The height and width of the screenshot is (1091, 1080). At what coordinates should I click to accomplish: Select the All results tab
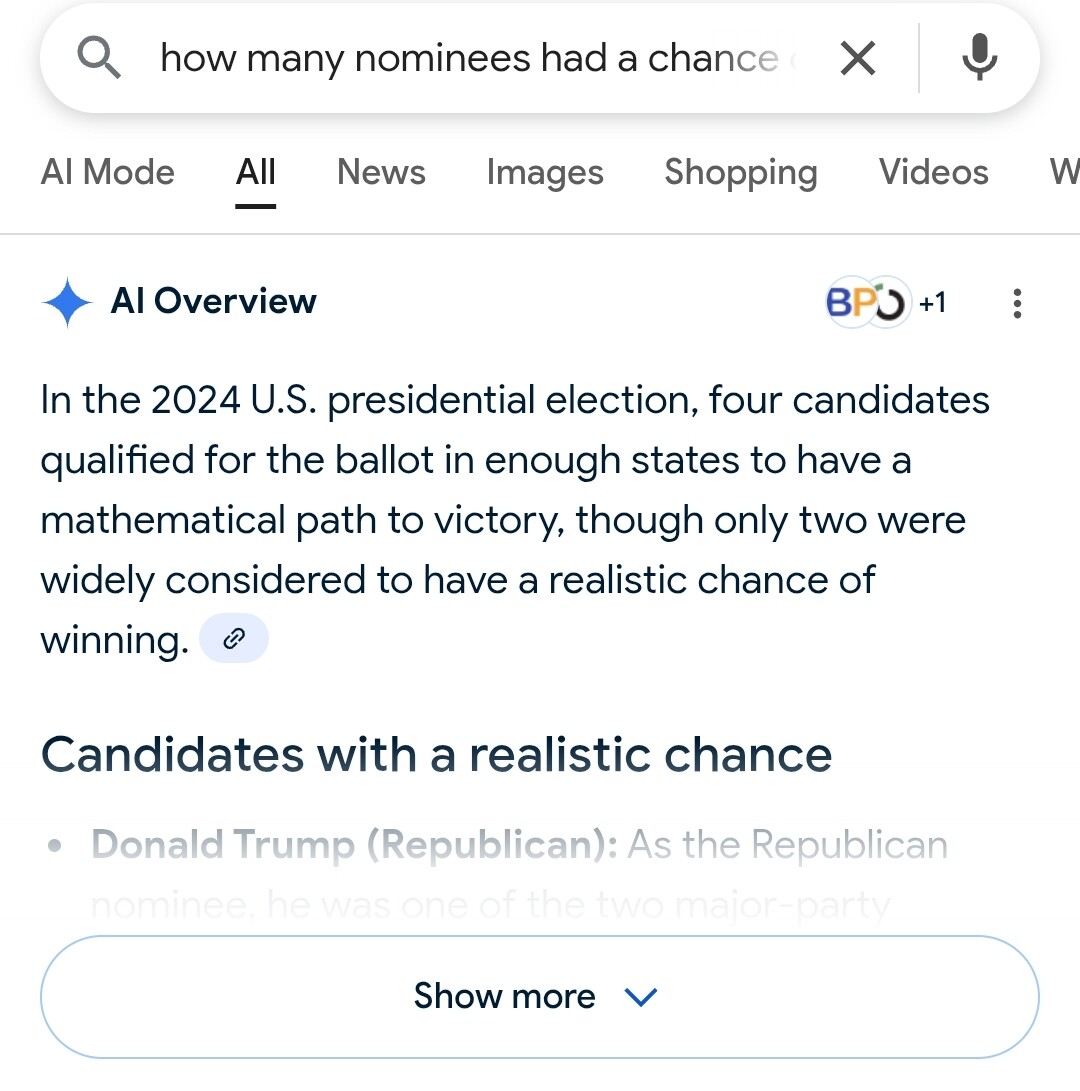pyautogui.click(x=255, y=172)
